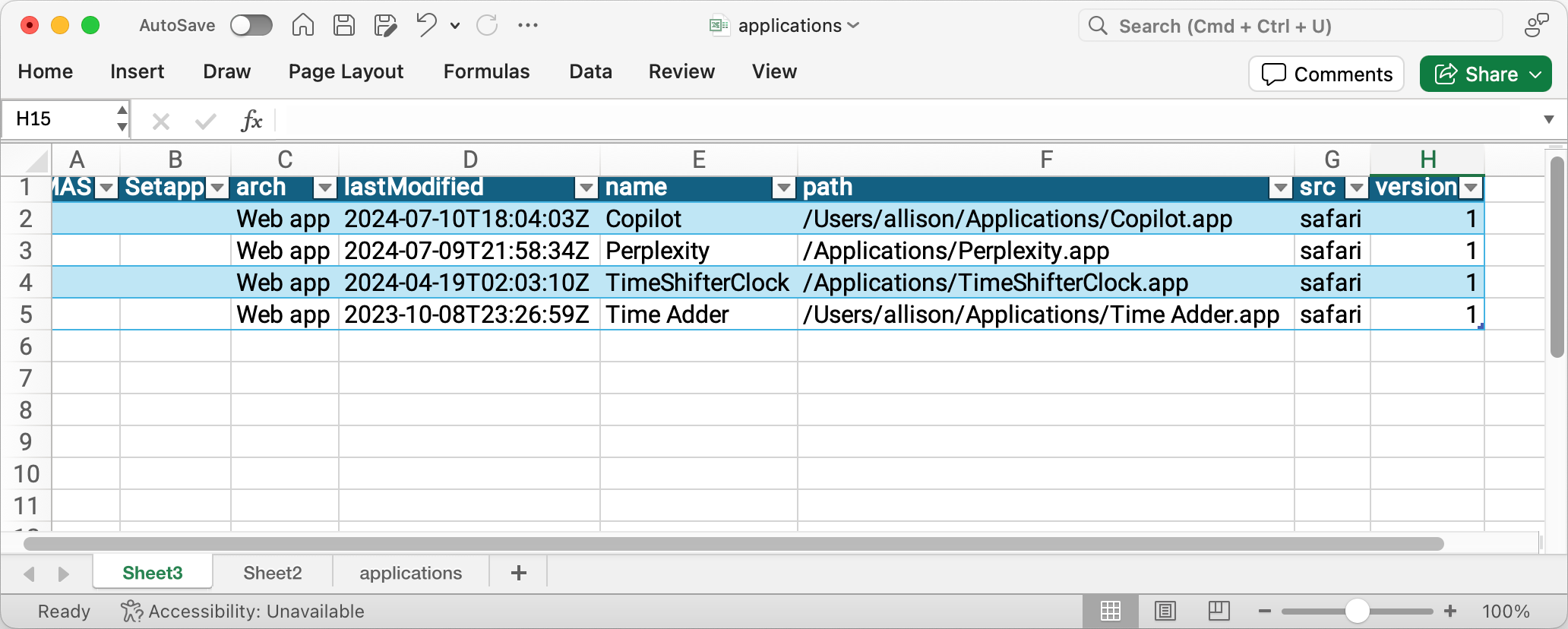Open the version column filter dropdown
Screen dimensions: 1568x629
coord(1472,188)
